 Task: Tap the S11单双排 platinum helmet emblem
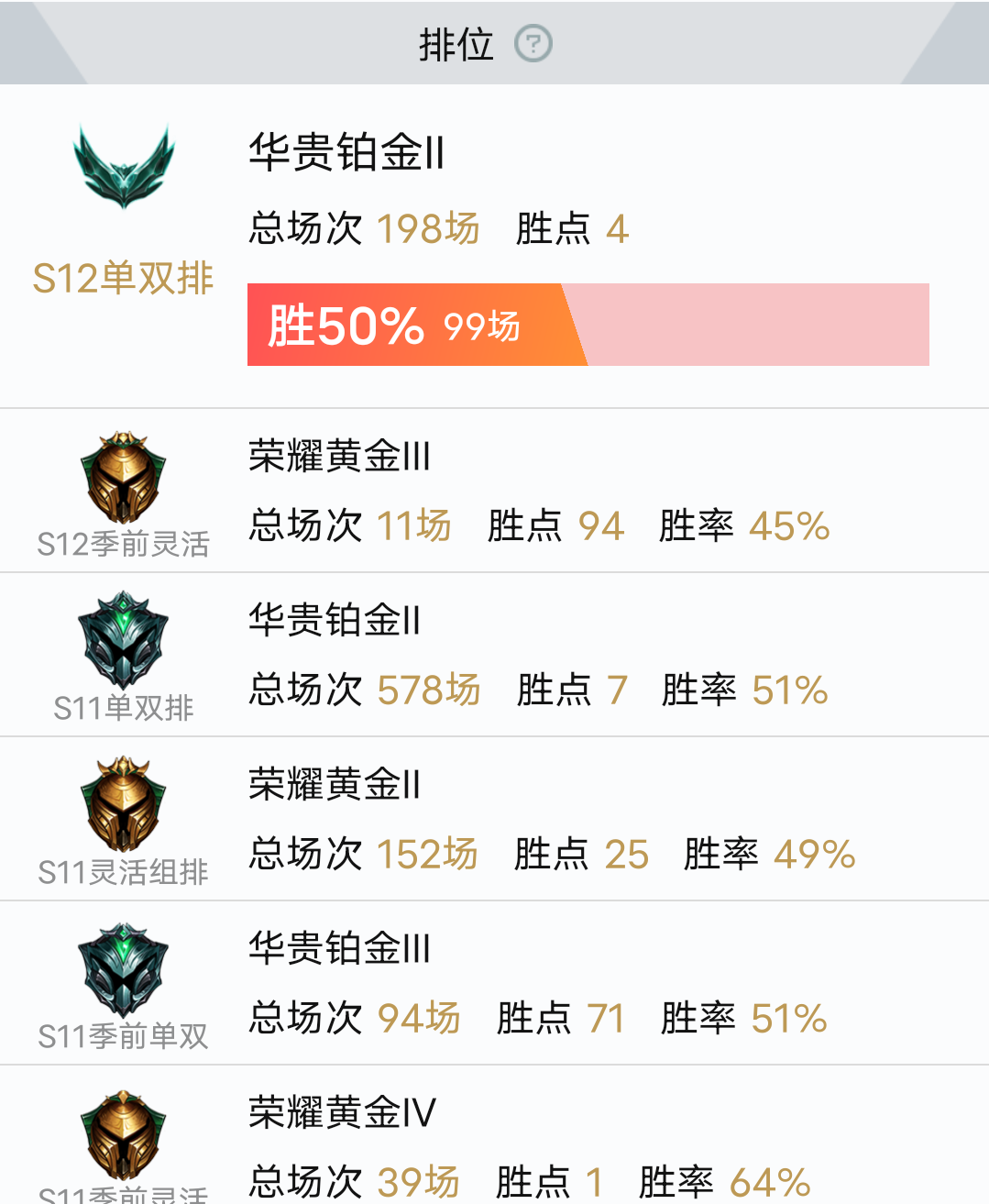(x=124, y=641)
